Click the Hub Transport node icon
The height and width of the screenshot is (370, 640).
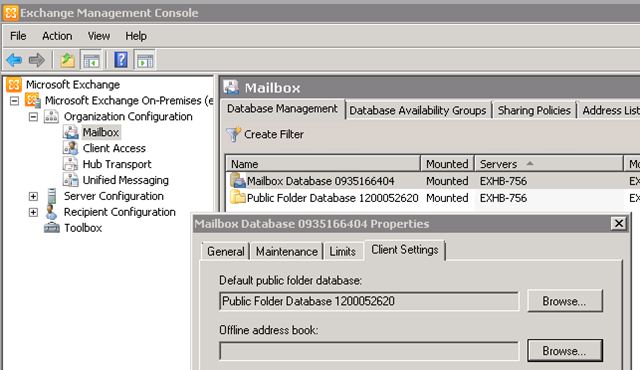point(71,164)
